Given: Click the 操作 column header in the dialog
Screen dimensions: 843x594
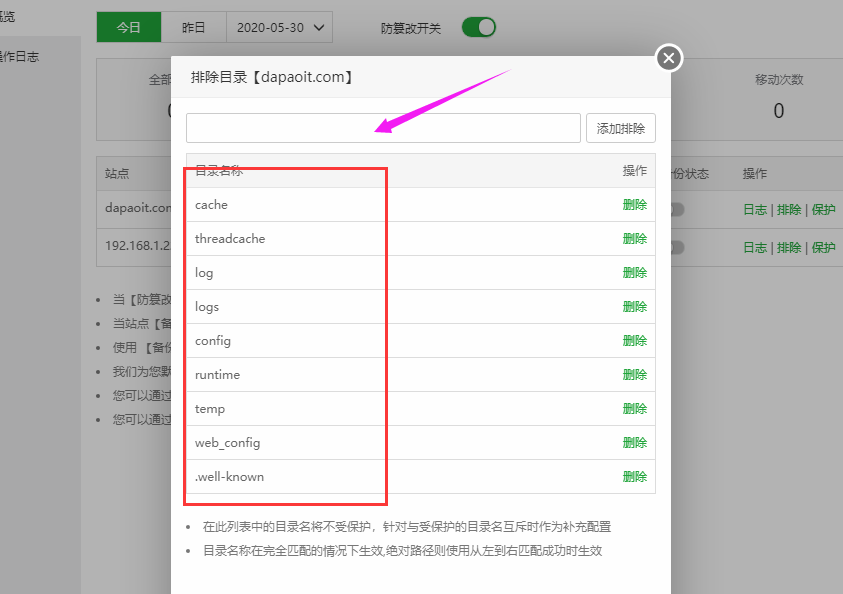Looking at the screenshot, I should click(x=634, y=171).
